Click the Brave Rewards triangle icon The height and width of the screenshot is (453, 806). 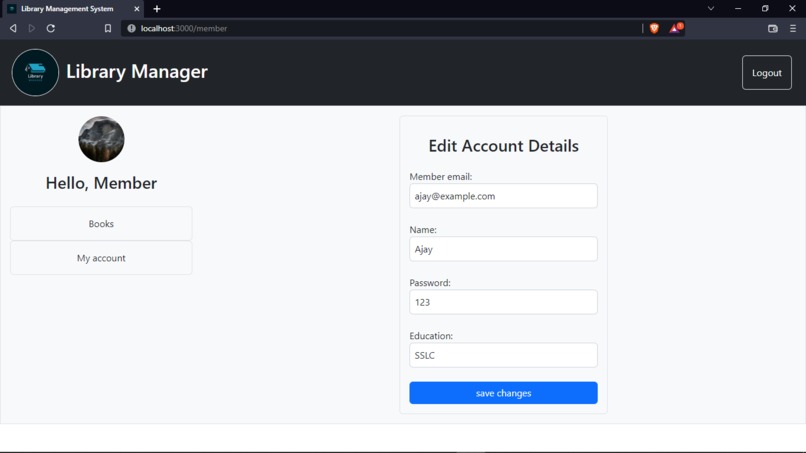pyautogui.click(x=675, y=28)
